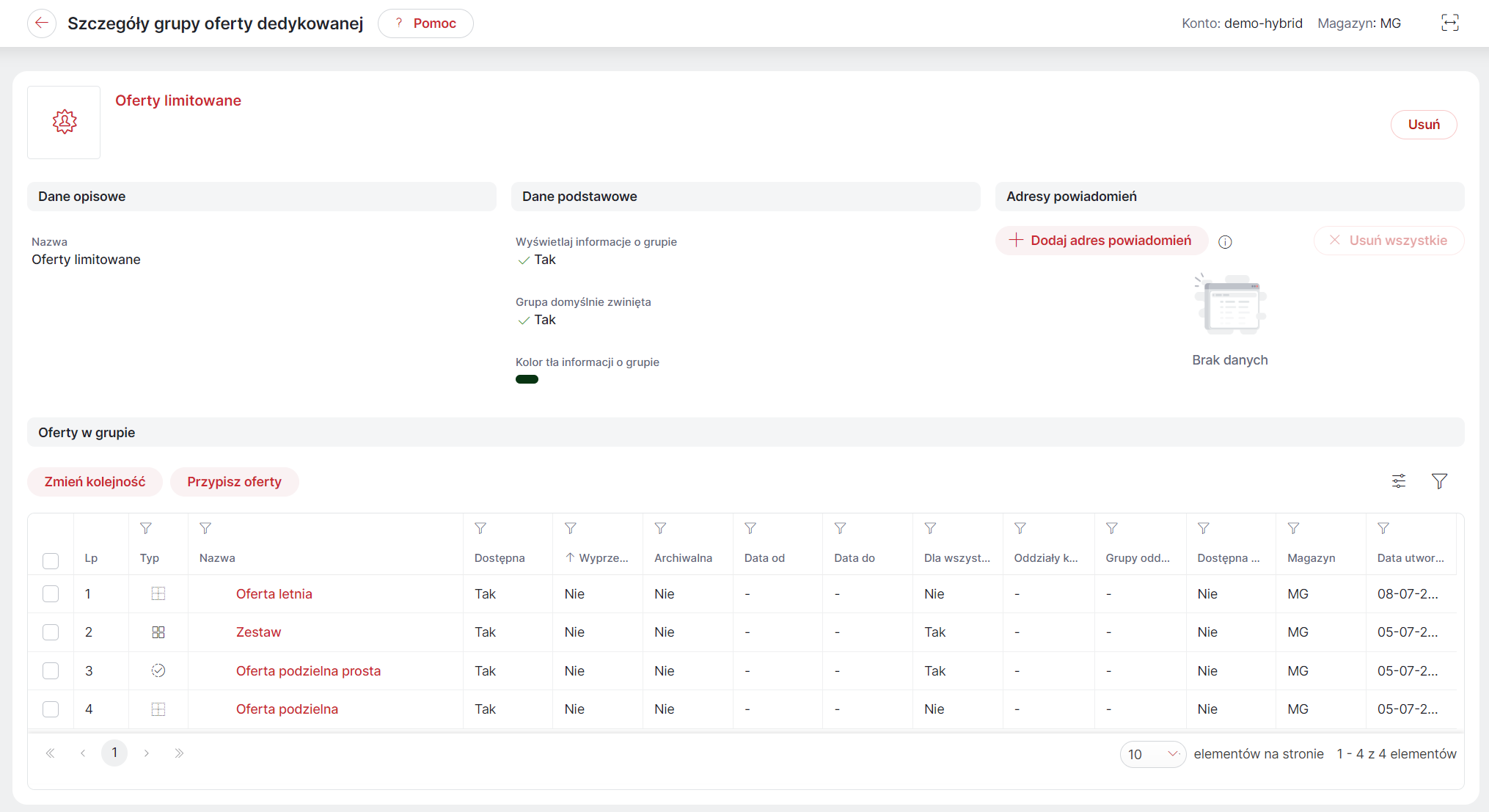The image size is (1489, 812).
Task: Open the Pomoc help button
Action: pyautogui.click(x=425, y=23)
